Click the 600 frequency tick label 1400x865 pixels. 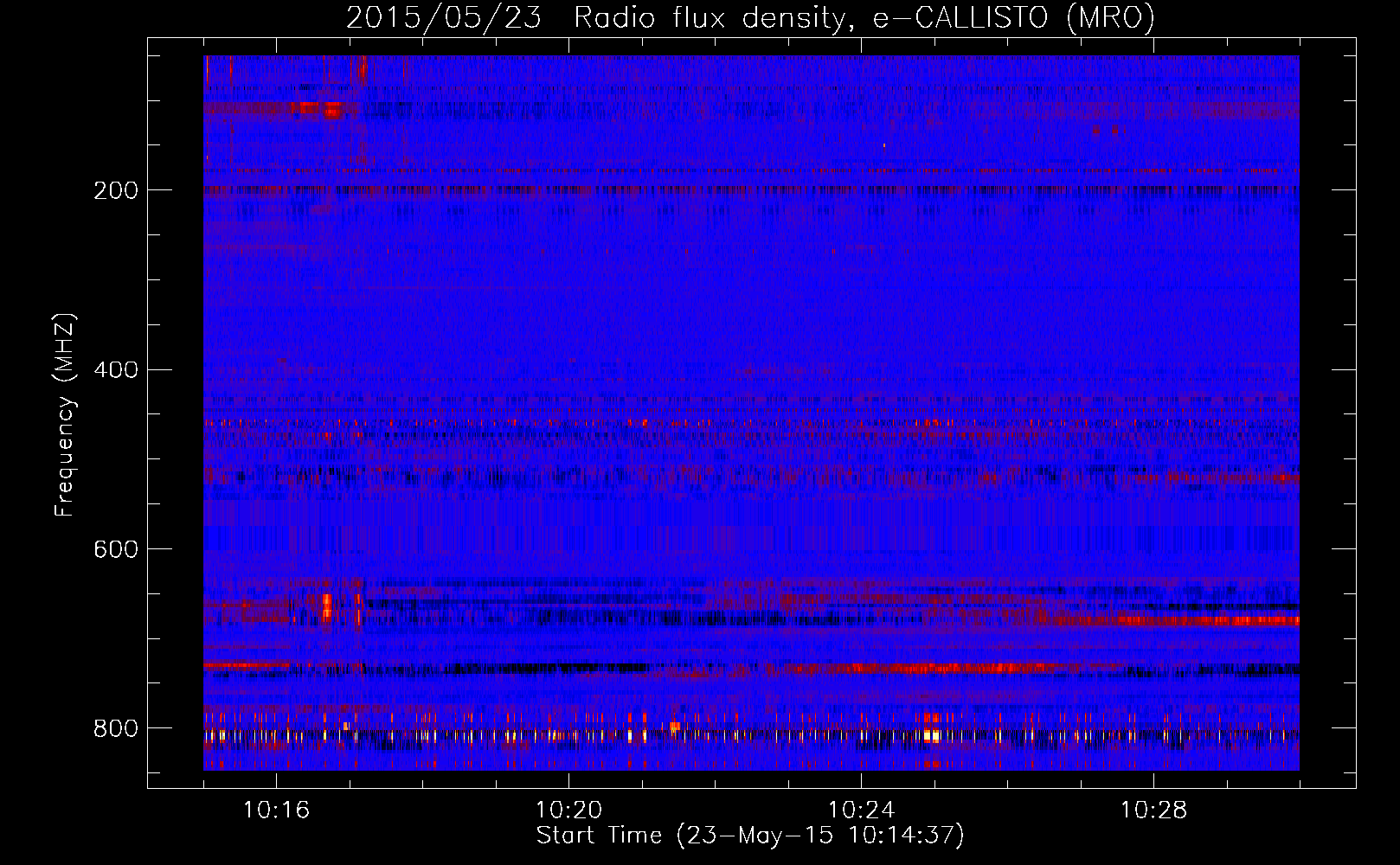(x=116, y=549)
